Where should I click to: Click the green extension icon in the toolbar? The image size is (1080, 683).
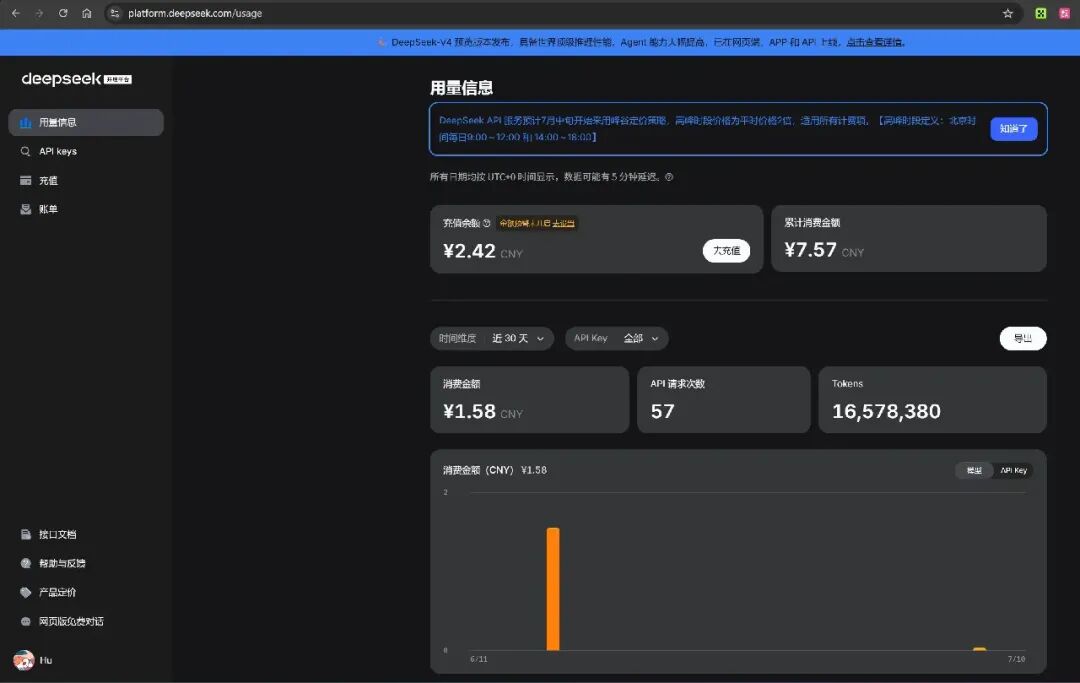(x=1041, y=13)
